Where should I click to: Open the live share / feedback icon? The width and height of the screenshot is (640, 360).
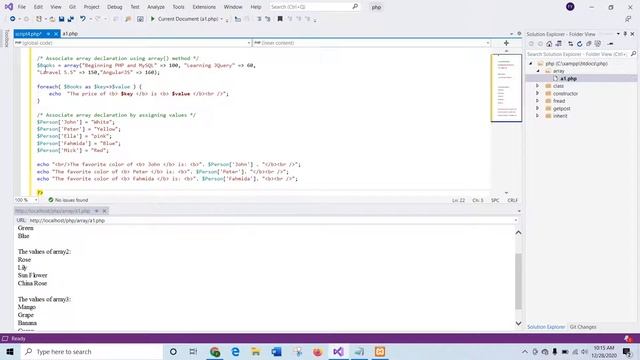628,19
